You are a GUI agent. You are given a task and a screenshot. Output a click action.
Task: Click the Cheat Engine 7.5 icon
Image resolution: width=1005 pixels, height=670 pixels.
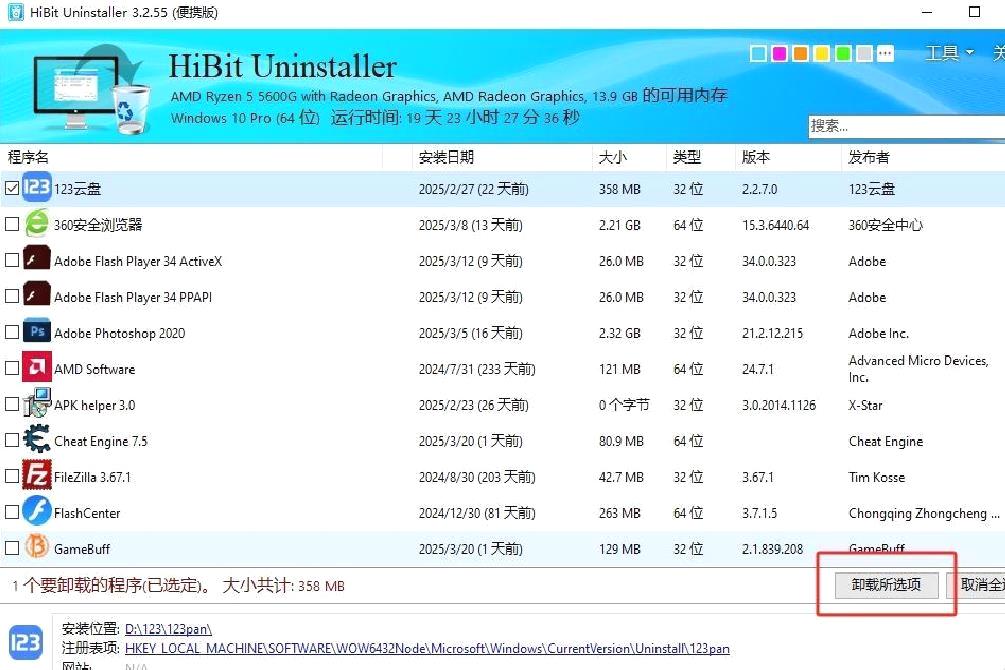[x=37, y=439]
